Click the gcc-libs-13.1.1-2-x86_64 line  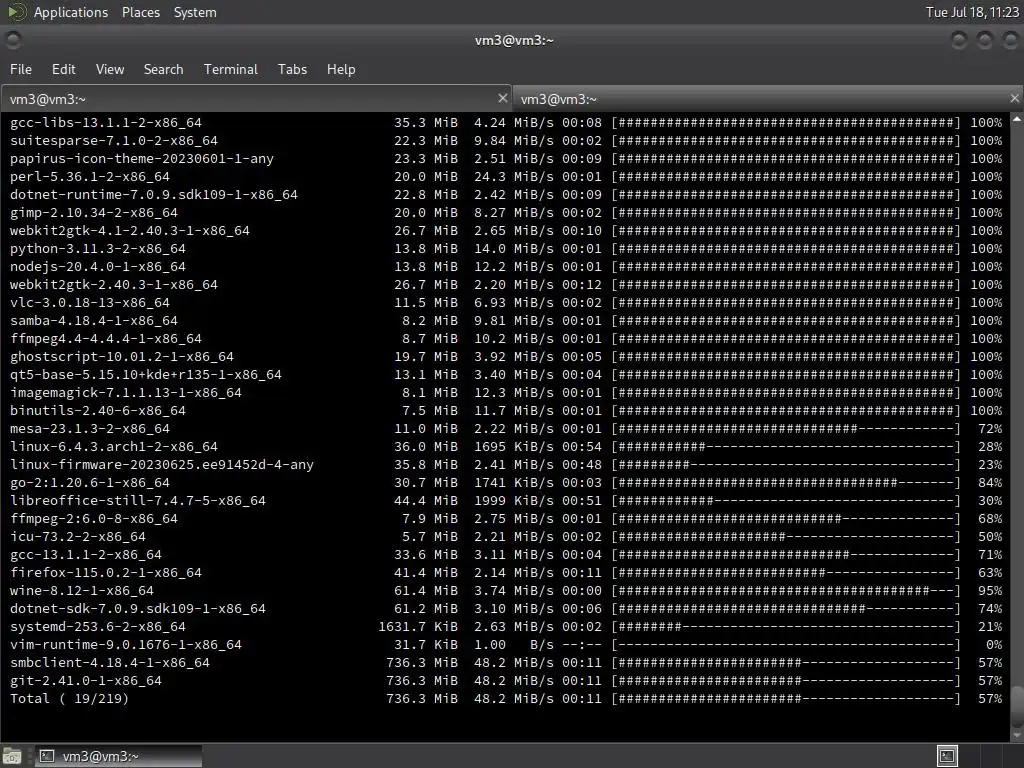click(x=505, y=122)
